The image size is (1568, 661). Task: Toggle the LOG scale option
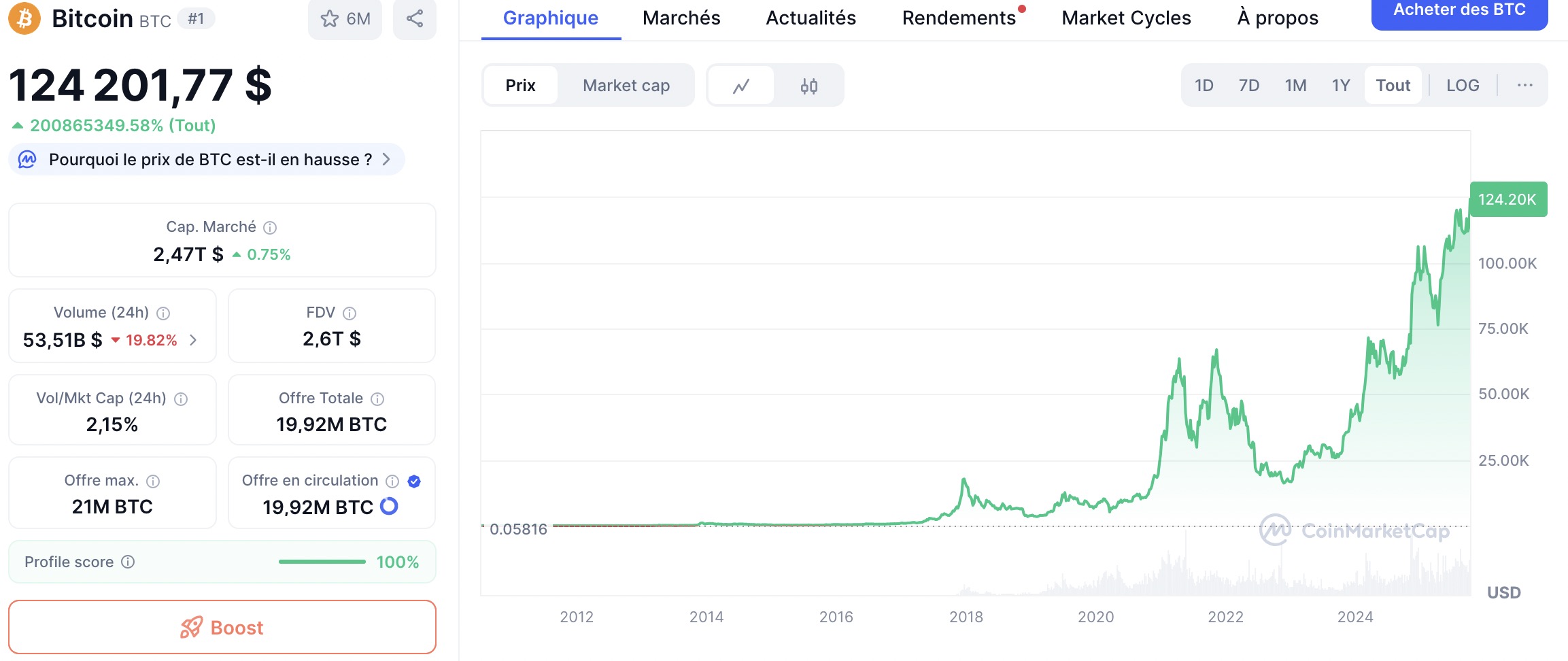point(1463,86)
